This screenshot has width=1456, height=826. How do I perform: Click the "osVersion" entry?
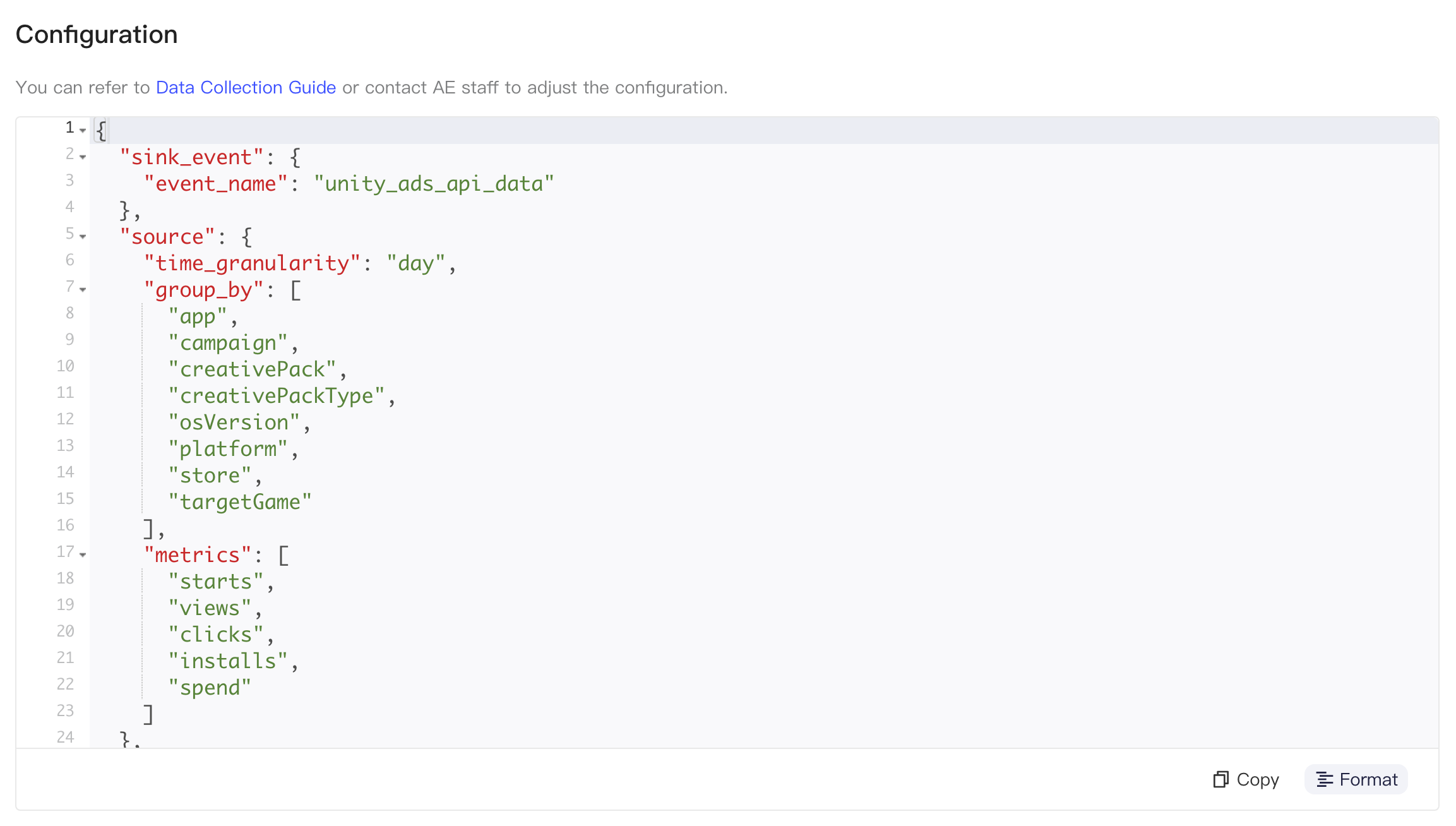click(234, 422)
